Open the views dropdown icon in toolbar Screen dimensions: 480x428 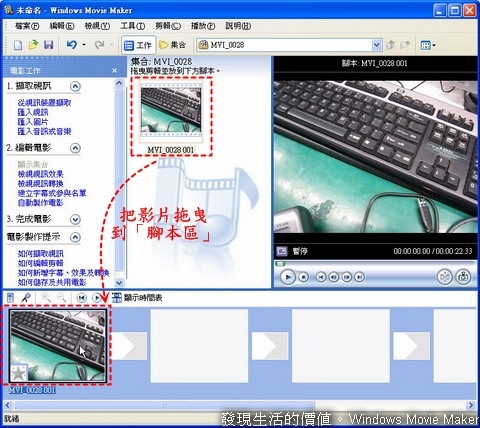(428, 45)
